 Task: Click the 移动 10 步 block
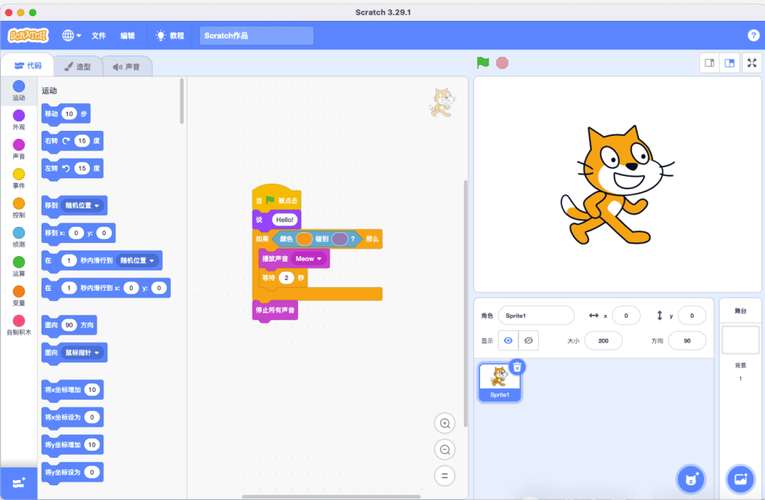(66, 114)
